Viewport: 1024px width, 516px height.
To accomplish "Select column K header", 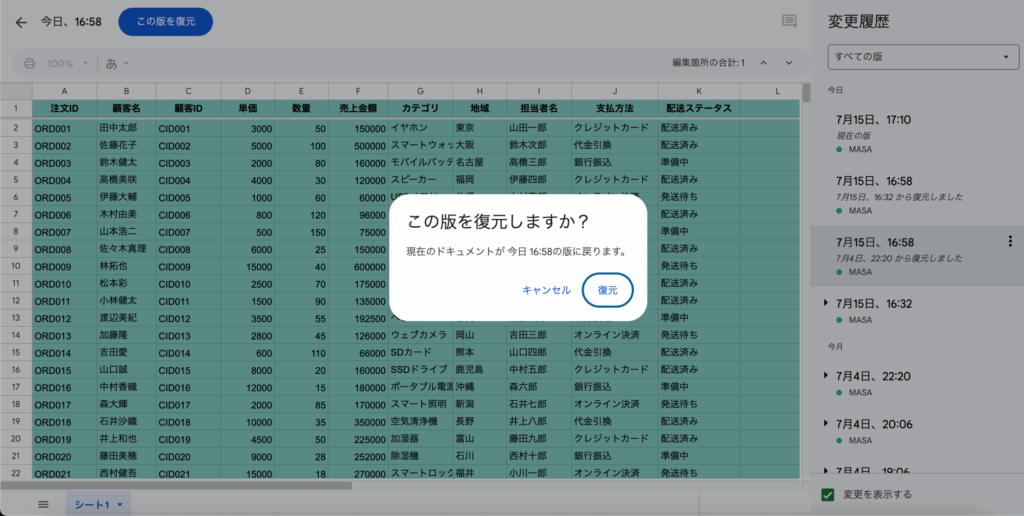I will [x=699, y=91].
